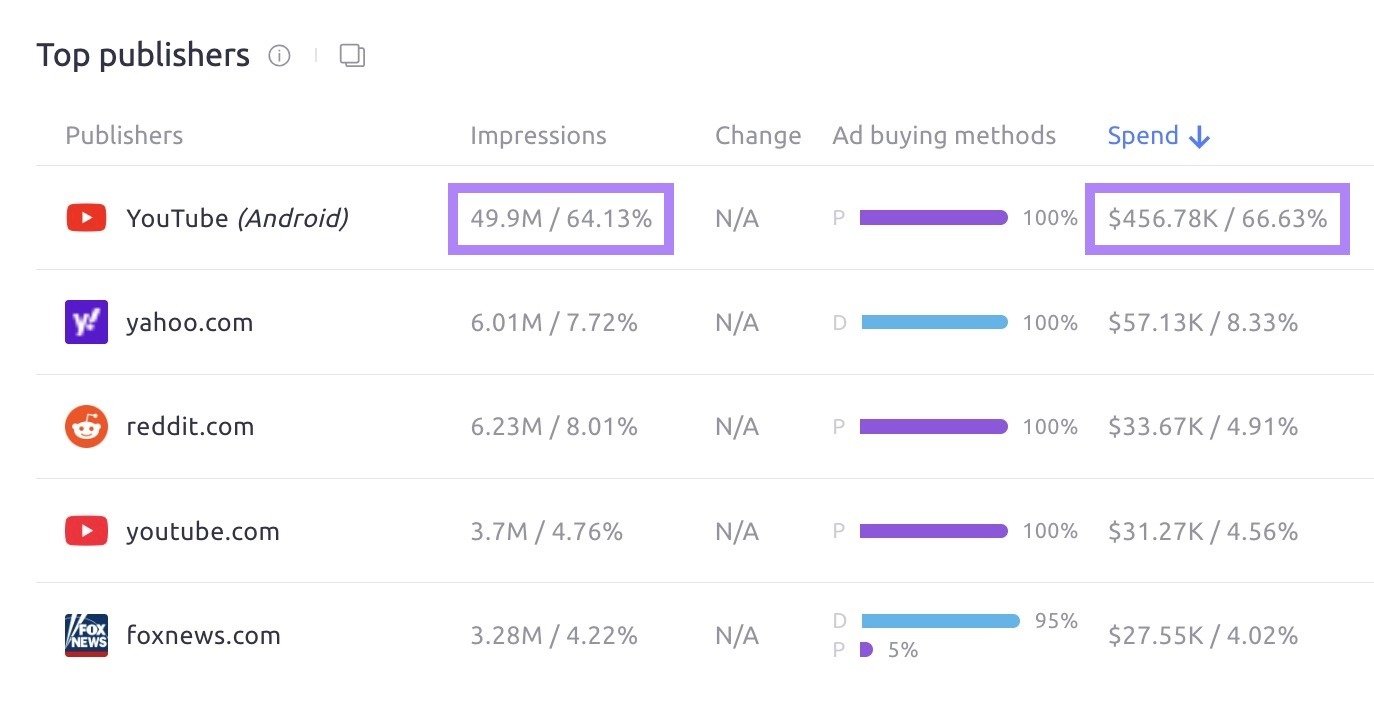Click the youtube.com play button favicon

coord(86,531)
